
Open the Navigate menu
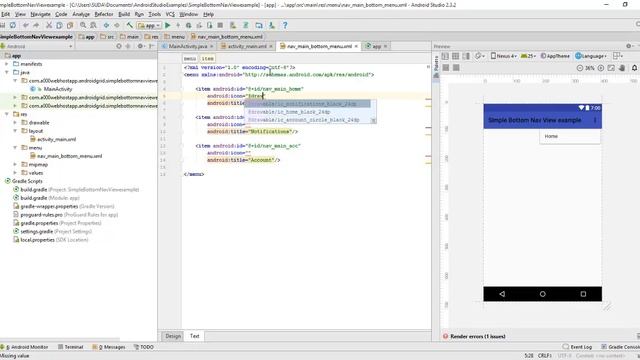[x=40, y=14]
